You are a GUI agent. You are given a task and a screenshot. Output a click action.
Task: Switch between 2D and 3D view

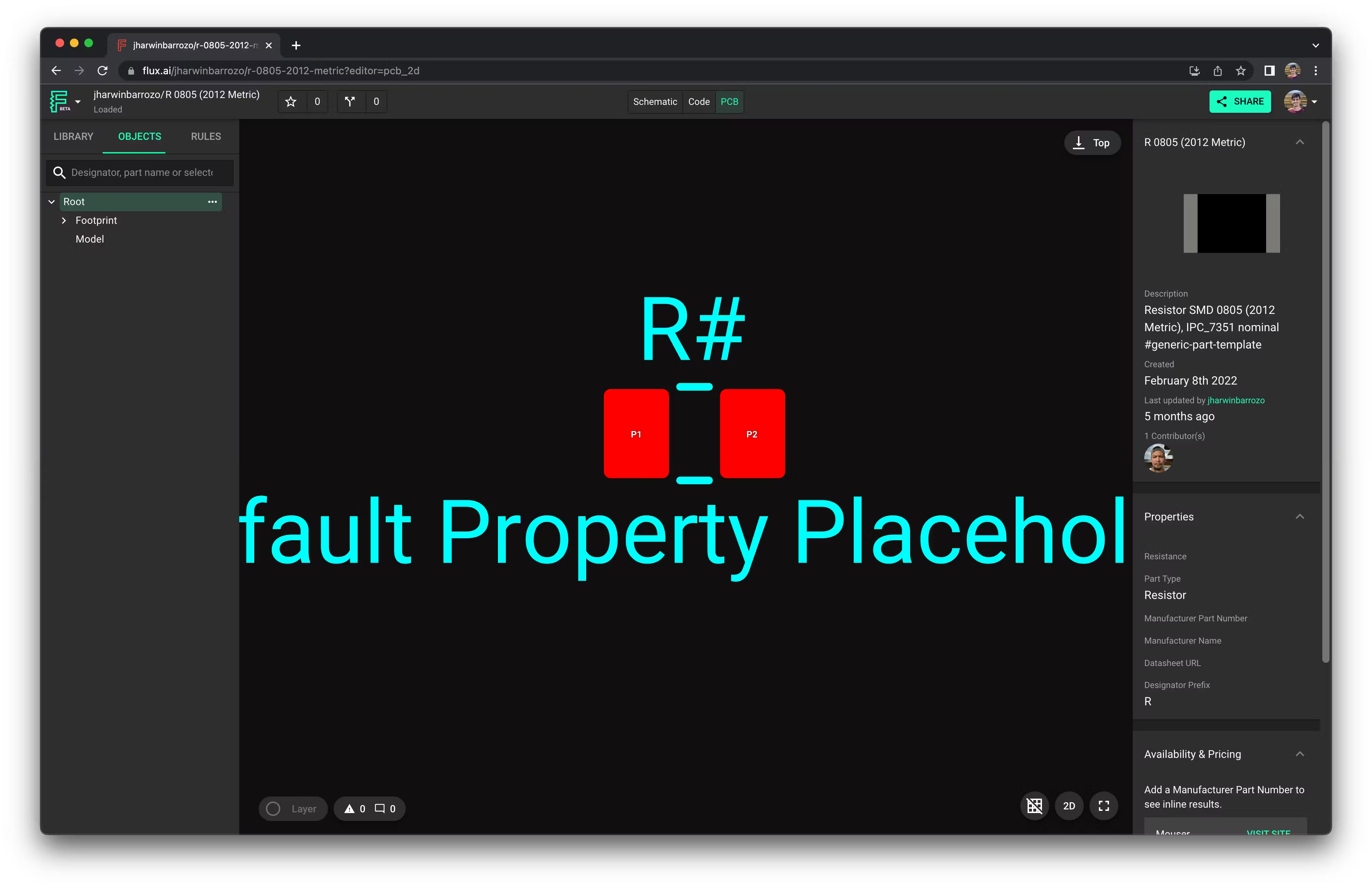(1069, 805)
